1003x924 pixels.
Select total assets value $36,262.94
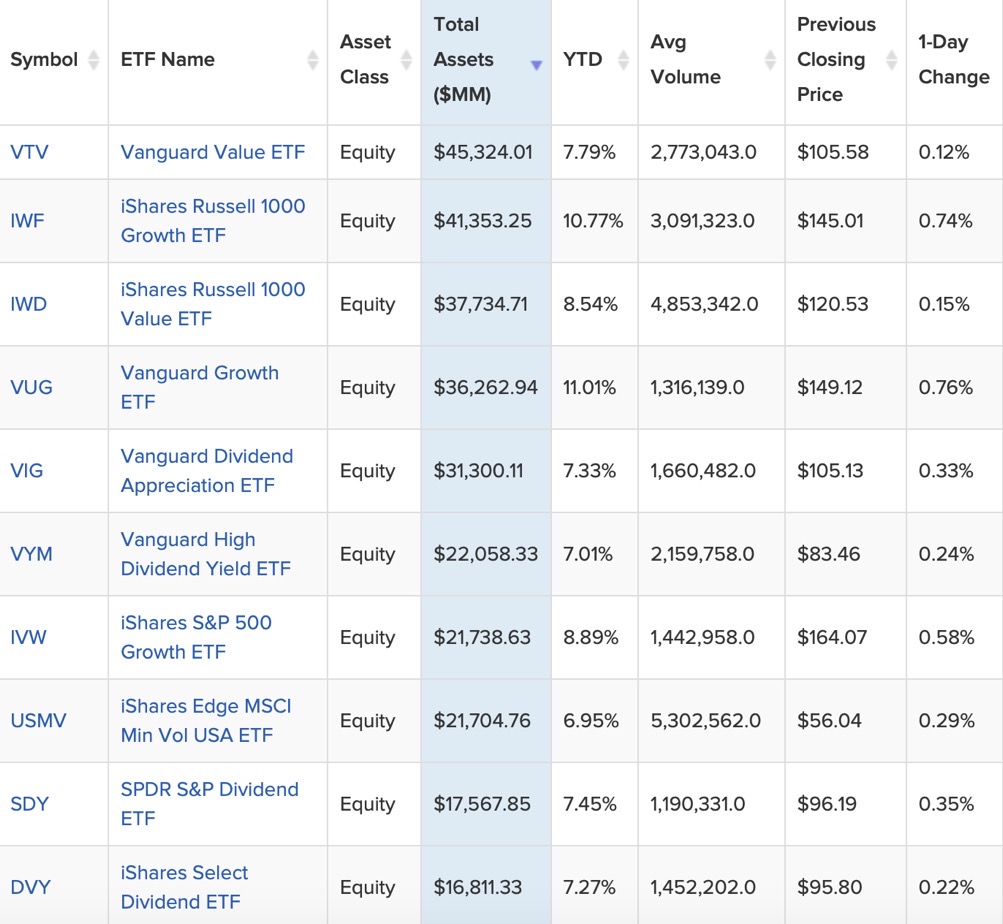click(486, 387)
